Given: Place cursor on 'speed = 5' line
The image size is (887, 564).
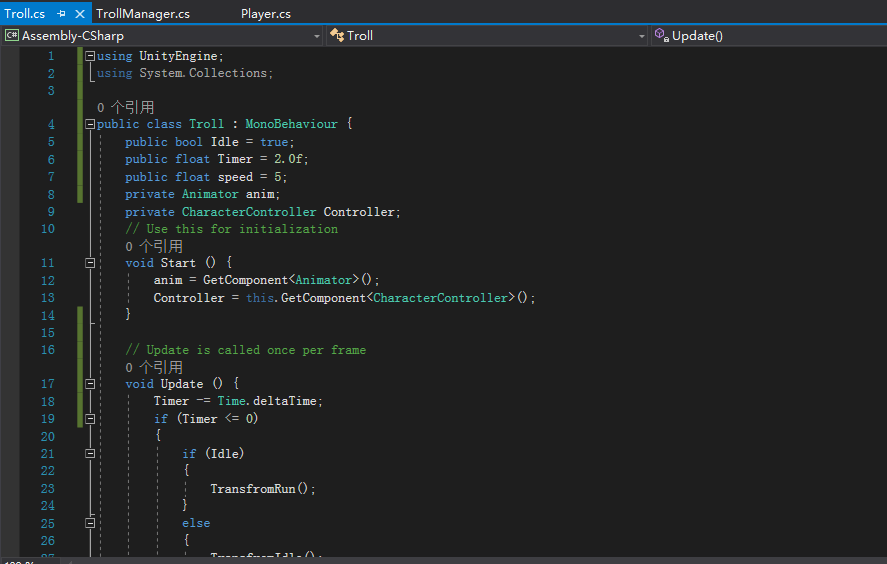Looking at the screenshot, I should pyautogui.click(x=206, y=177).
